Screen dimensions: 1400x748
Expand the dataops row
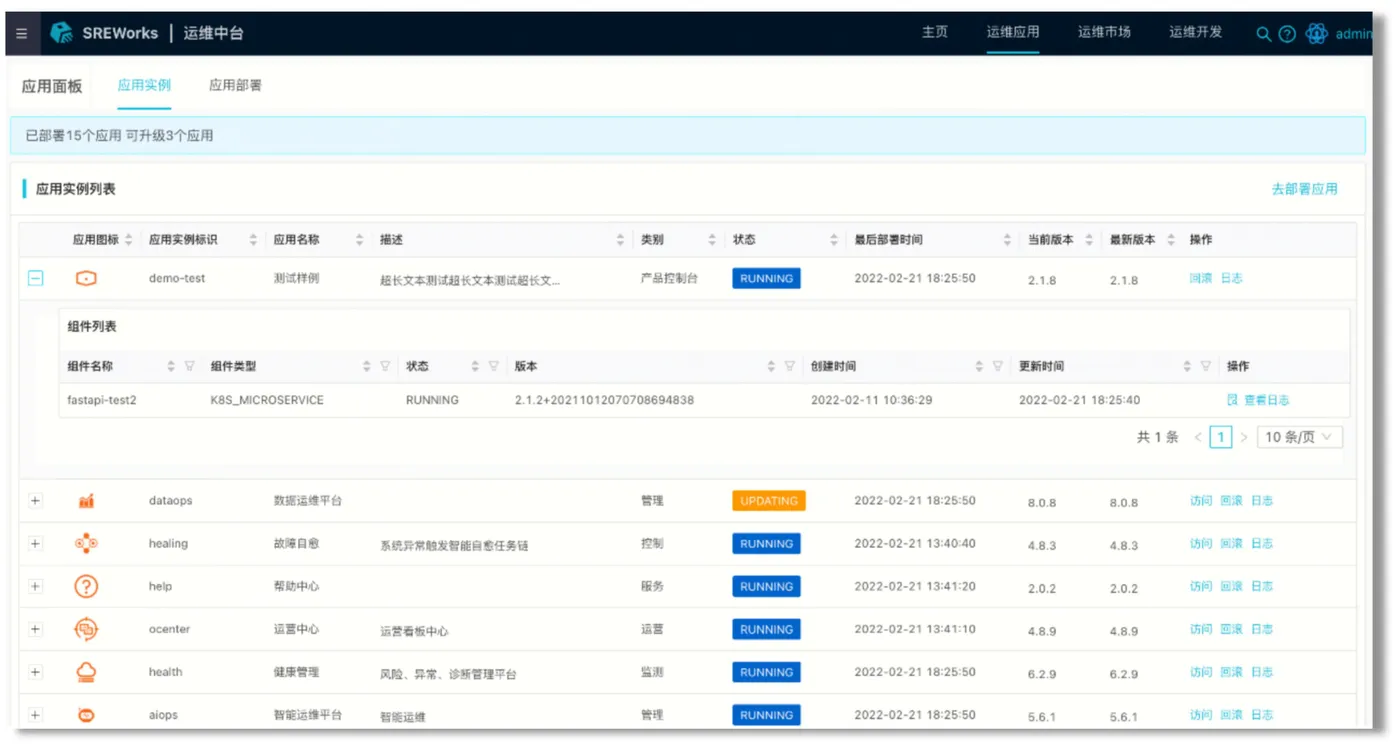35,501
